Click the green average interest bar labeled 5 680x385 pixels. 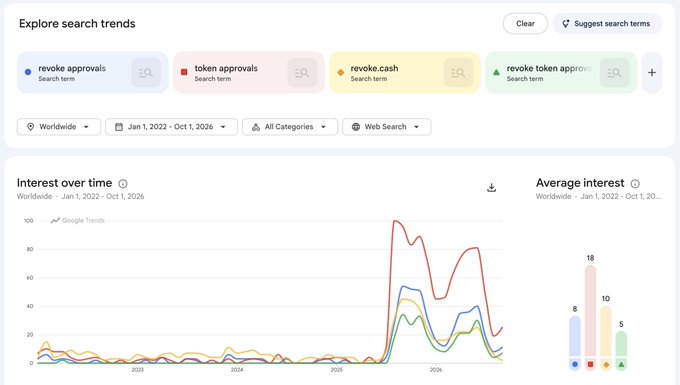(x=621, y=345)
